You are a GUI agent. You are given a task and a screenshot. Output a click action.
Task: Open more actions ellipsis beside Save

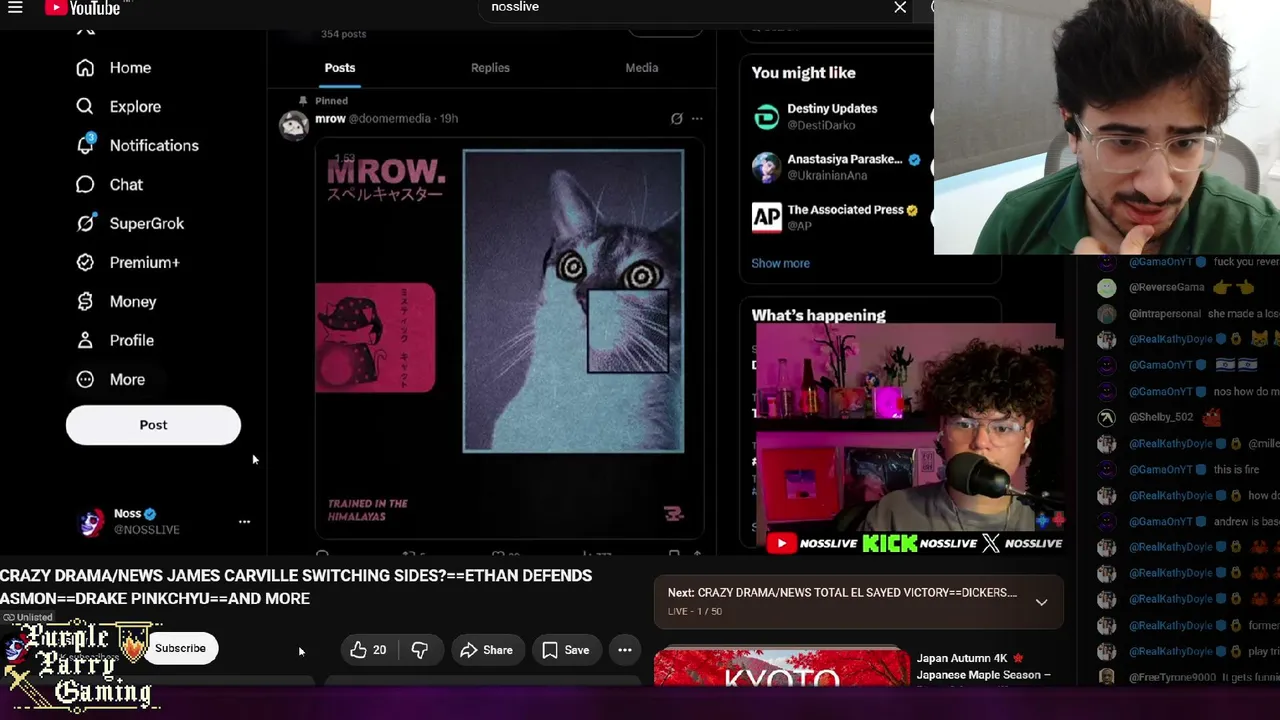625,650
